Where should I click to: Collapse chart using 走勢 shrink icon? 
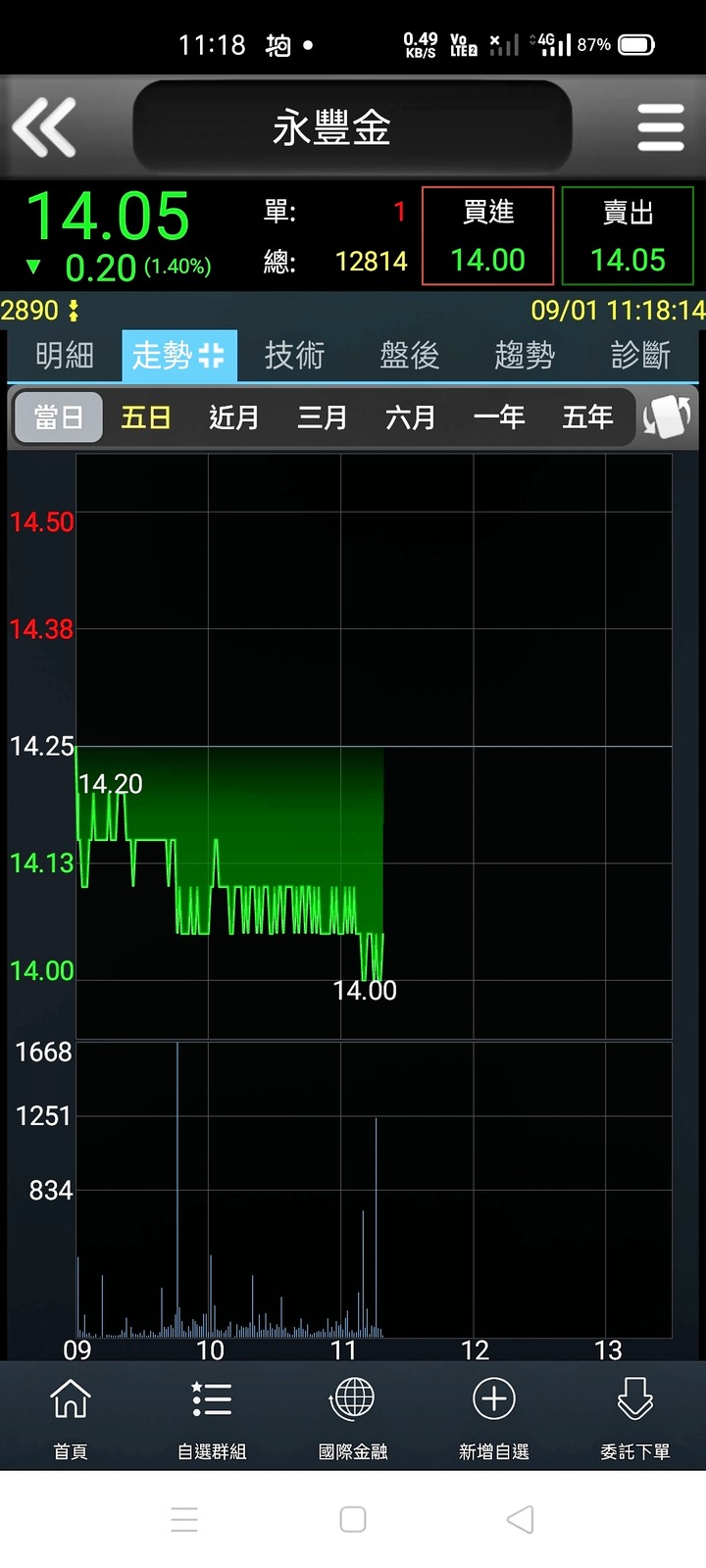tap(212, 356)
